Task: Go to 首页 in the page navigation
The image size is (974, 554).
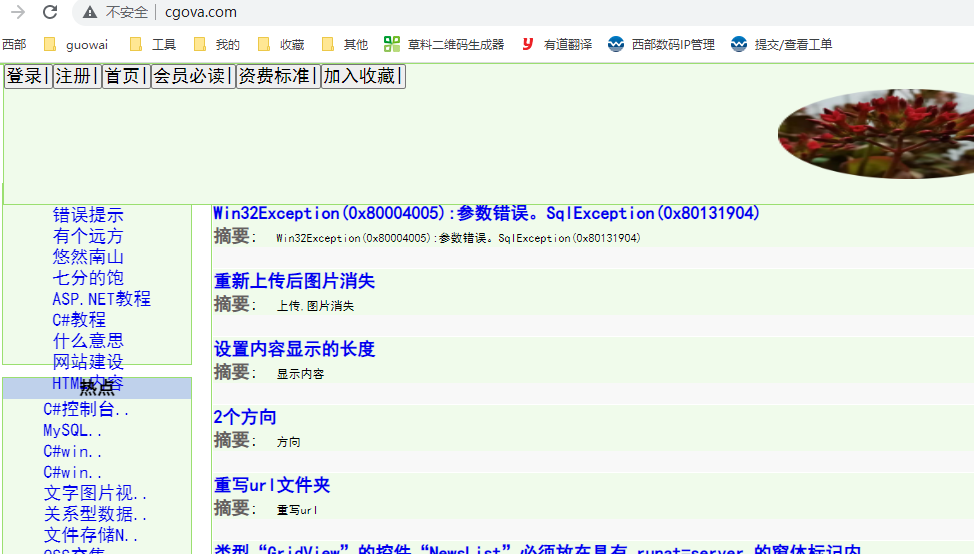Action: tap(126, 77)
